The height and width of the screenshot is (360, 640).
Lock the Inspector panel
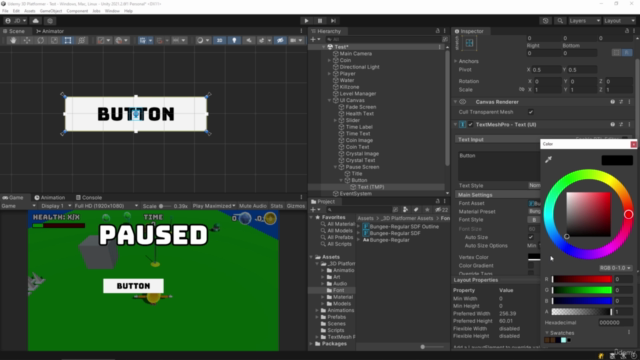click(627, 31)
